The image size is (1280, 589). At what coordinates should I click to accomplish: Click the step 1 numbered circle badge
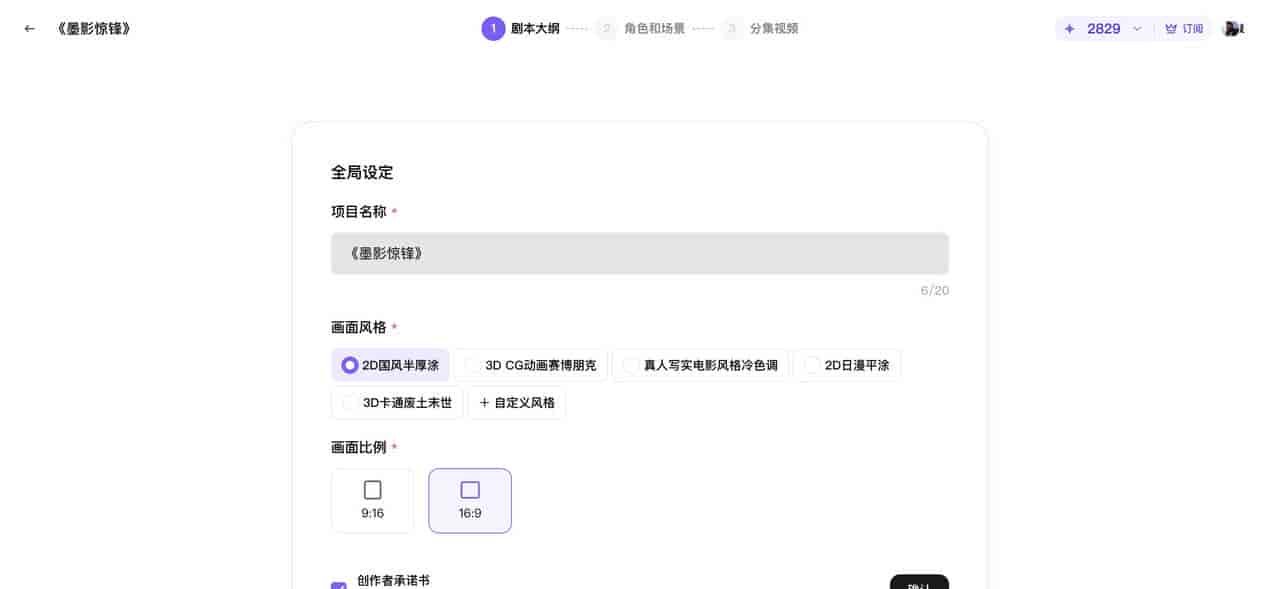click(493, 29)
